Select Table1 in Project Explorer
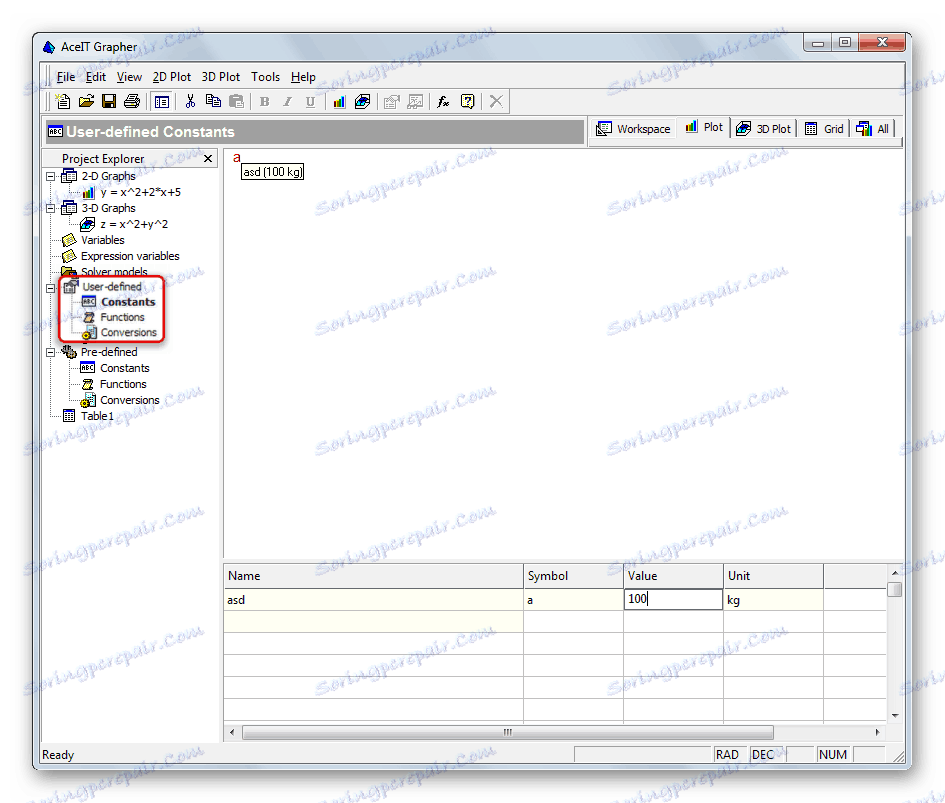Viewport: 945px width, 803px height. [97, 416]
